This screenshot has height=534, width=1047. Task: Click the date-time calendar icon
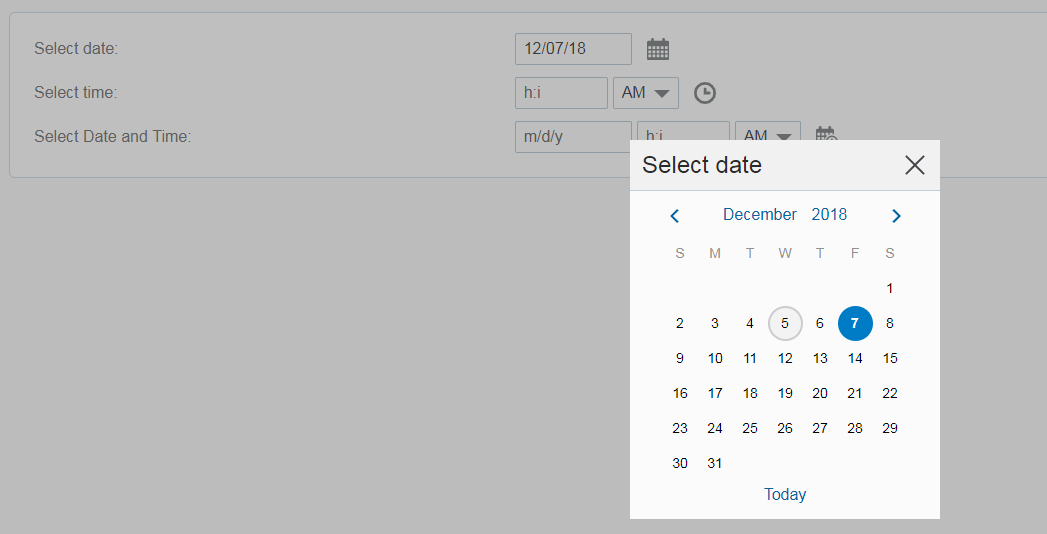(x=825, y=134)
